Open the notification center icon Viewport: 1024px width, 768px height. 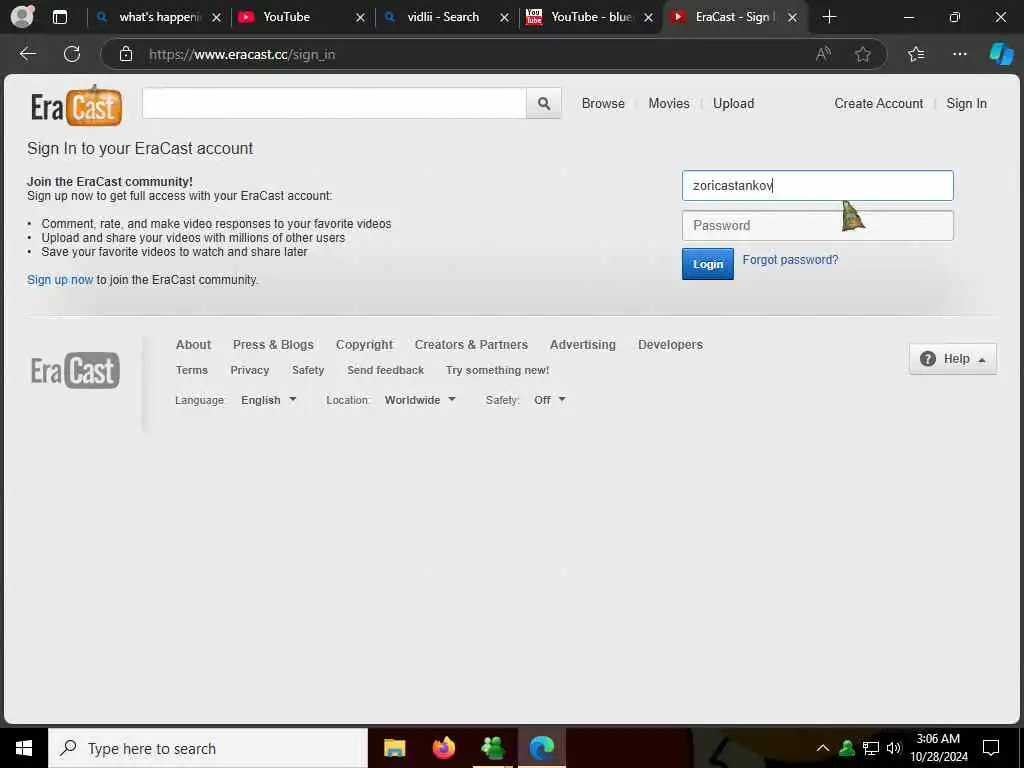click(x=991, y=748)
